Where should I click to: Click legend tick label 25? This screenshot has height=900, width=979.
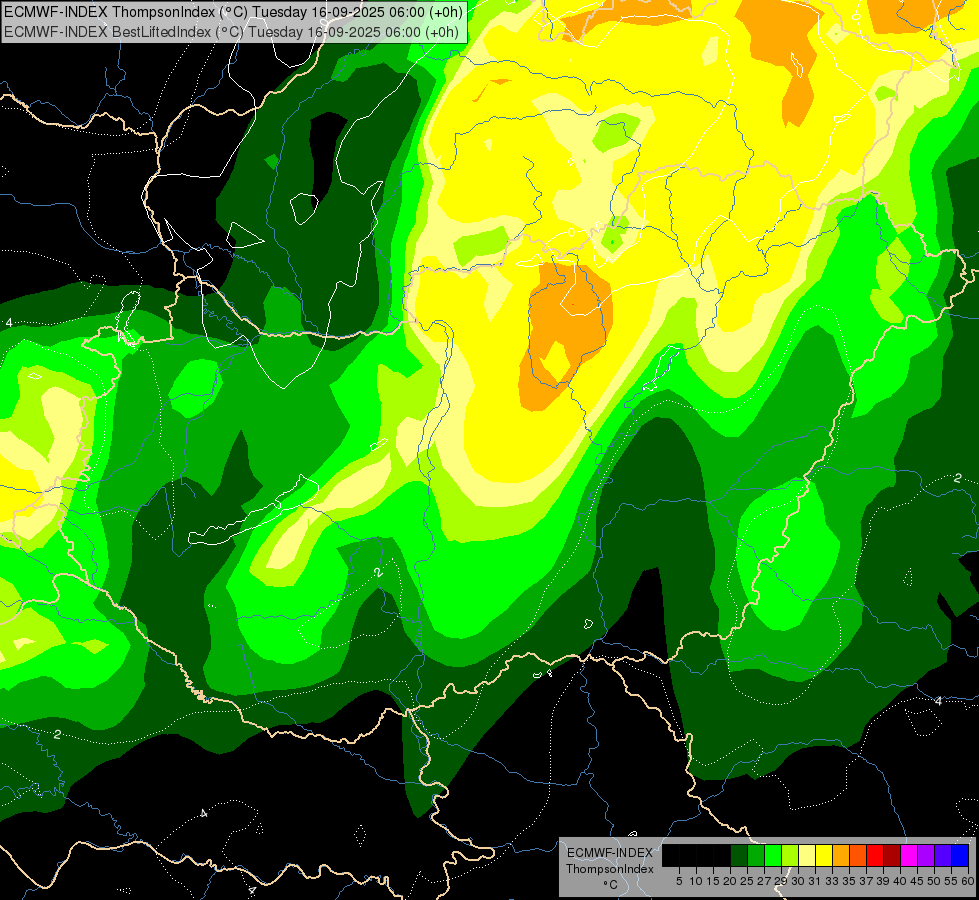click(x=747, y=881)
